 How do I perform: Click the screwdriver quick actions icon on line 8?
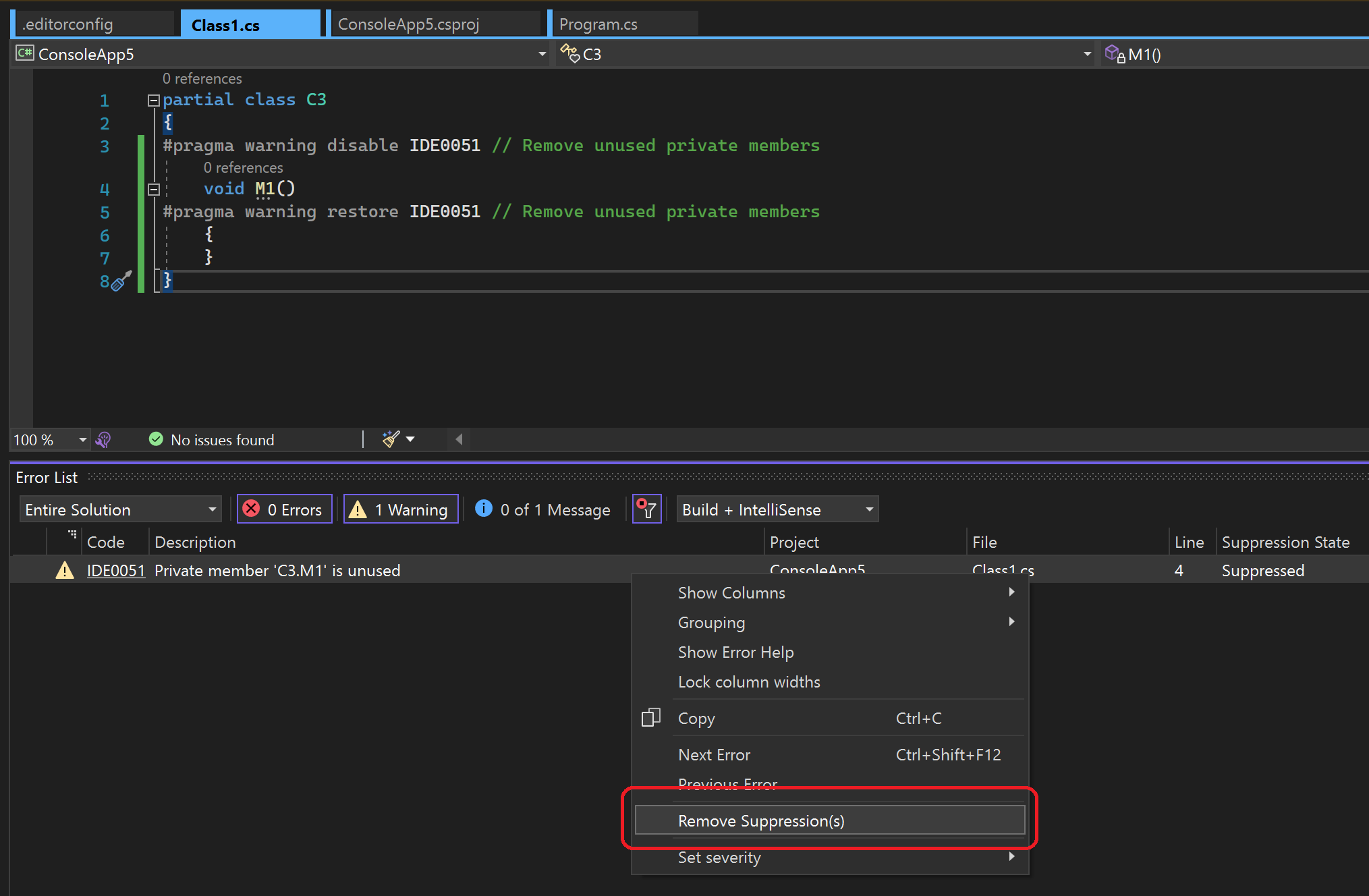point(120,281)
